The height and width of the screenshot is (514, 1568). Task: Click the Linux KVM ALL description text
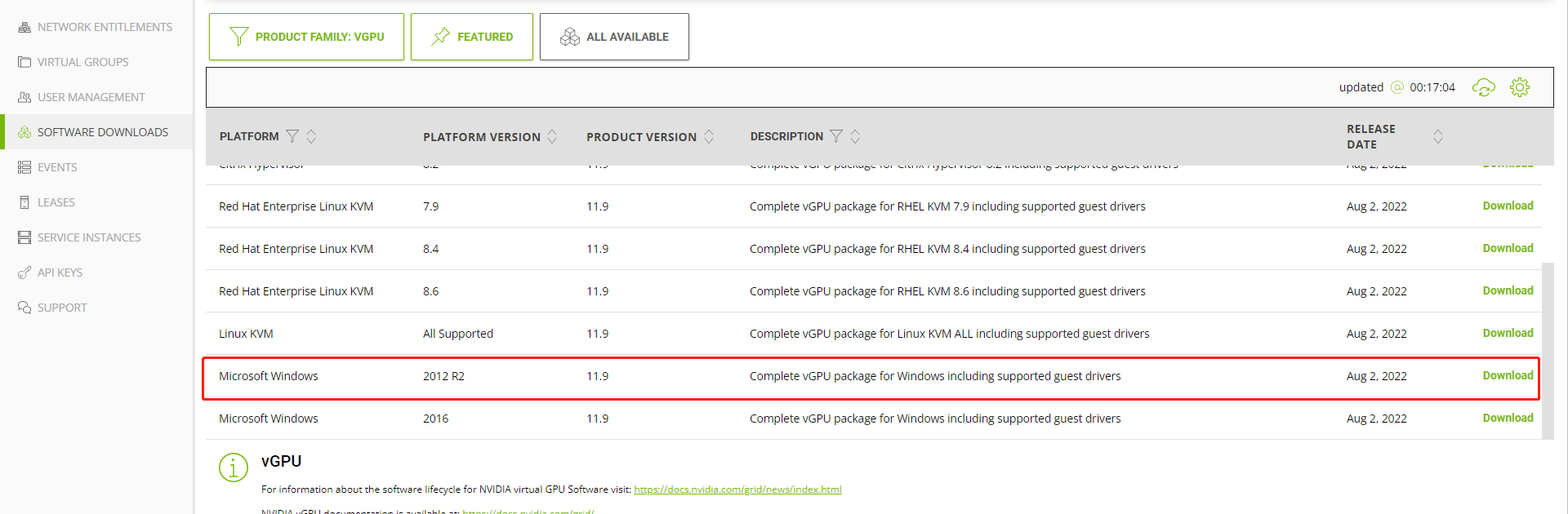pos(949,334)
